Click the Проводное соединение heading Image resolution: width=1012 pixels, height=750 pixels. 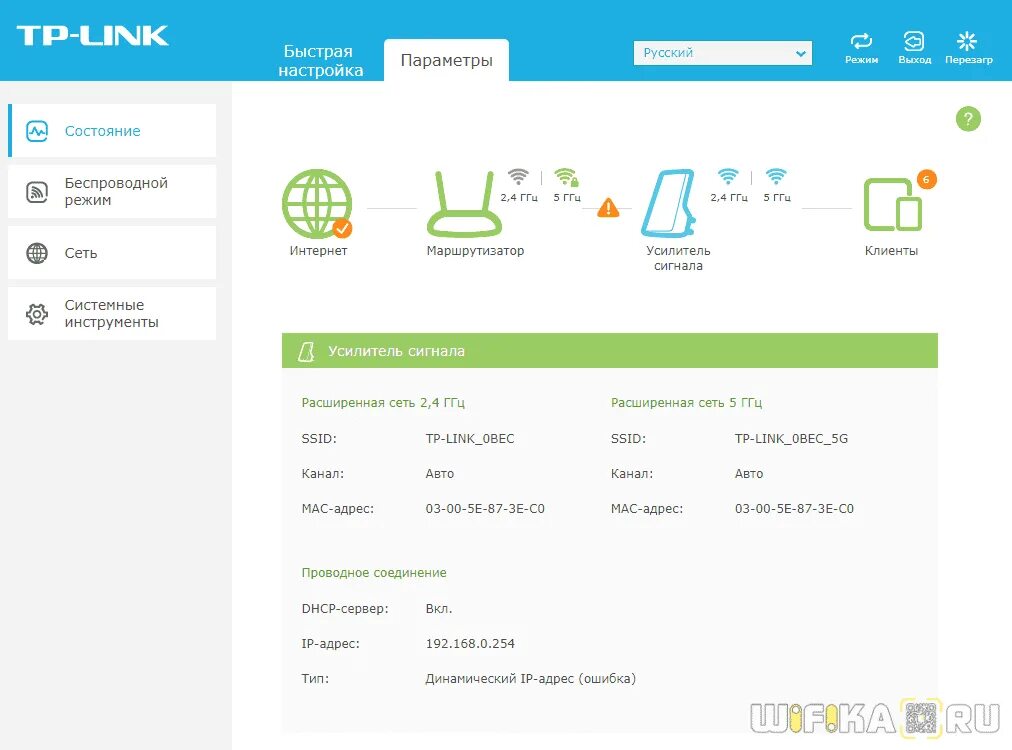pos(374,573)
